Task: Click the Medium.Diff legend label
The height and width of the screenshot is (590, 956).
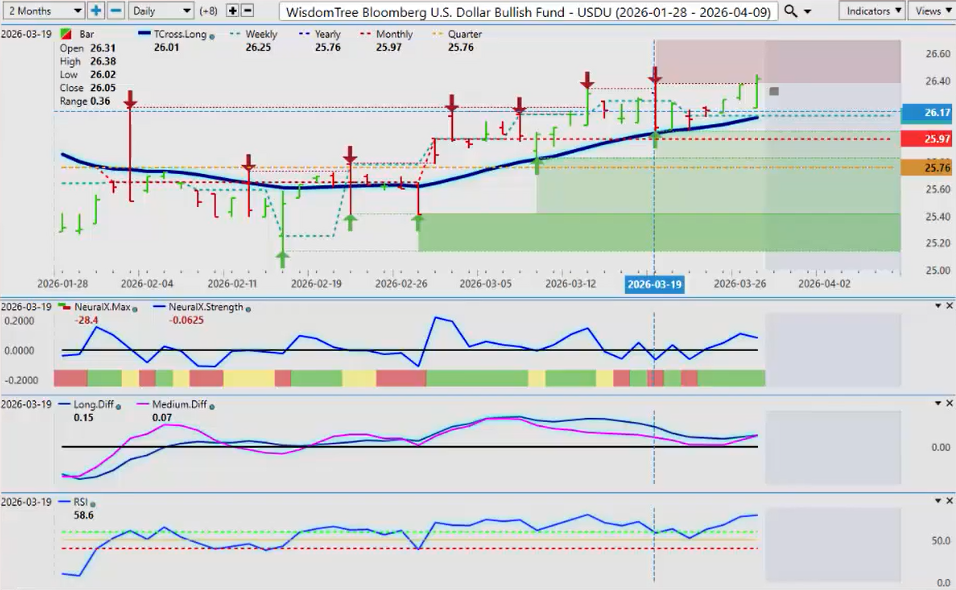Action: coord(179,404)
